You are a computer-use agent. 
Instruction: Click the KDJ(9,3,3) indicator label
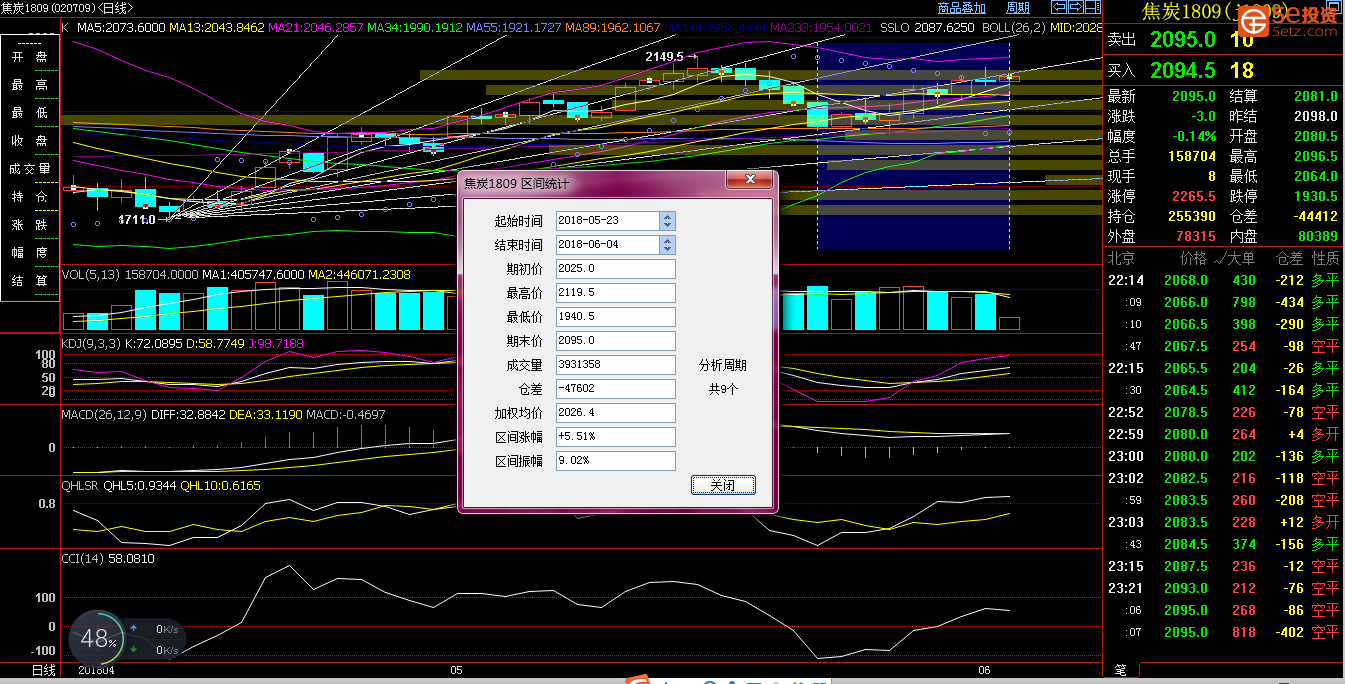(93, 343)
